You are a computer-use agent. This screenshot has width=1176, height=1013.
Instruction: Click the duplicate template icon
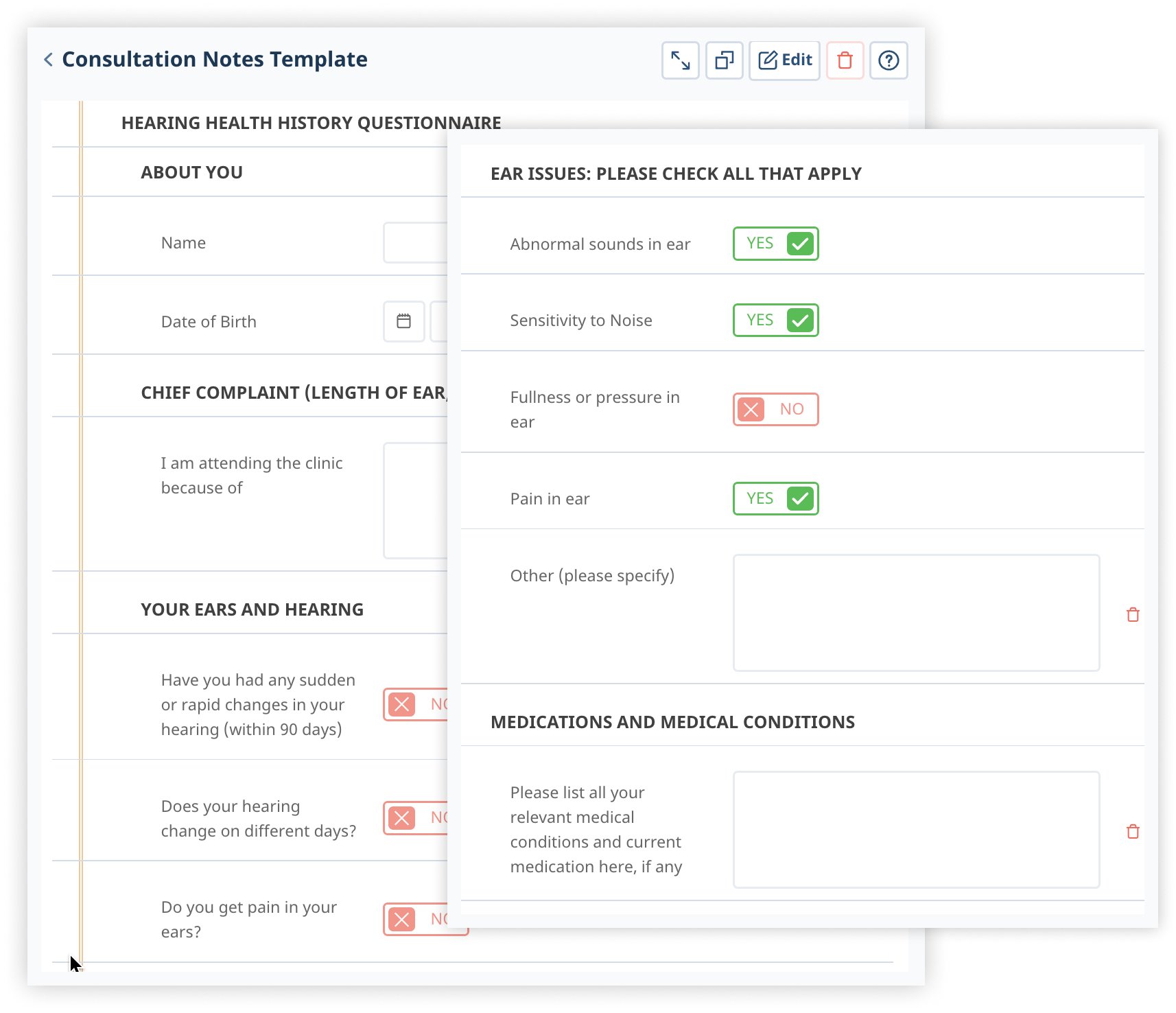724,60
